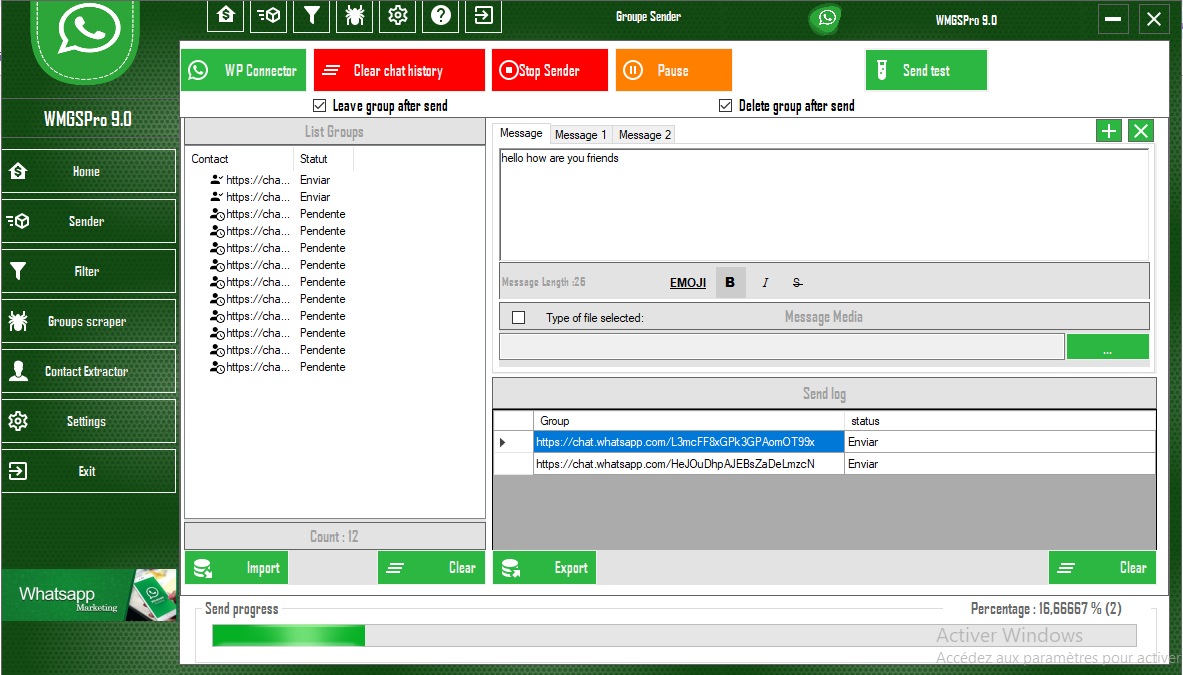Viewport: 1183px width, 675px height.
Task: Select log row ending HeJOuDhpAJEBsZaDeLmzcN
Action: 688,464
